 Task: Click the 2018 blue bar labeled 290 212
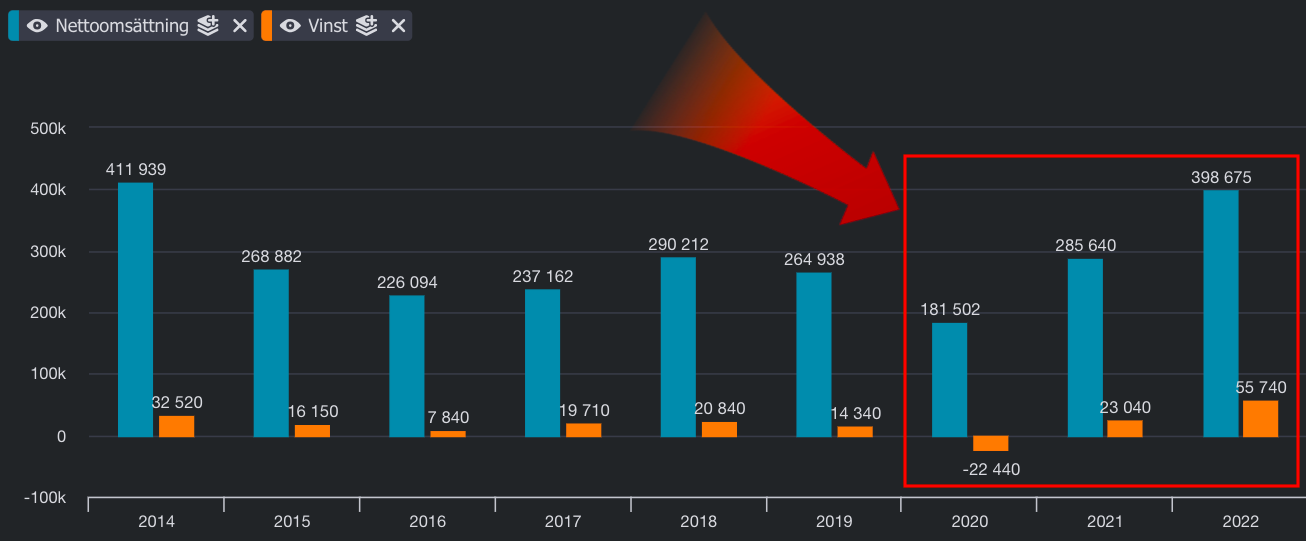pyautogui.click(x=678, y=346)
